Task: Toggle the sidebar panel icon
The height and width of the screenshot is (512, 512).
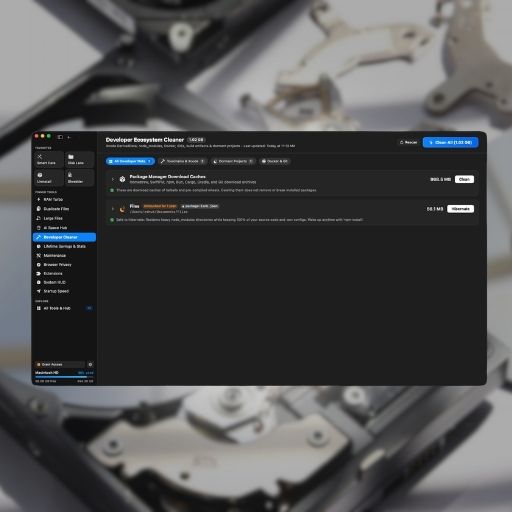Action: 60,137
